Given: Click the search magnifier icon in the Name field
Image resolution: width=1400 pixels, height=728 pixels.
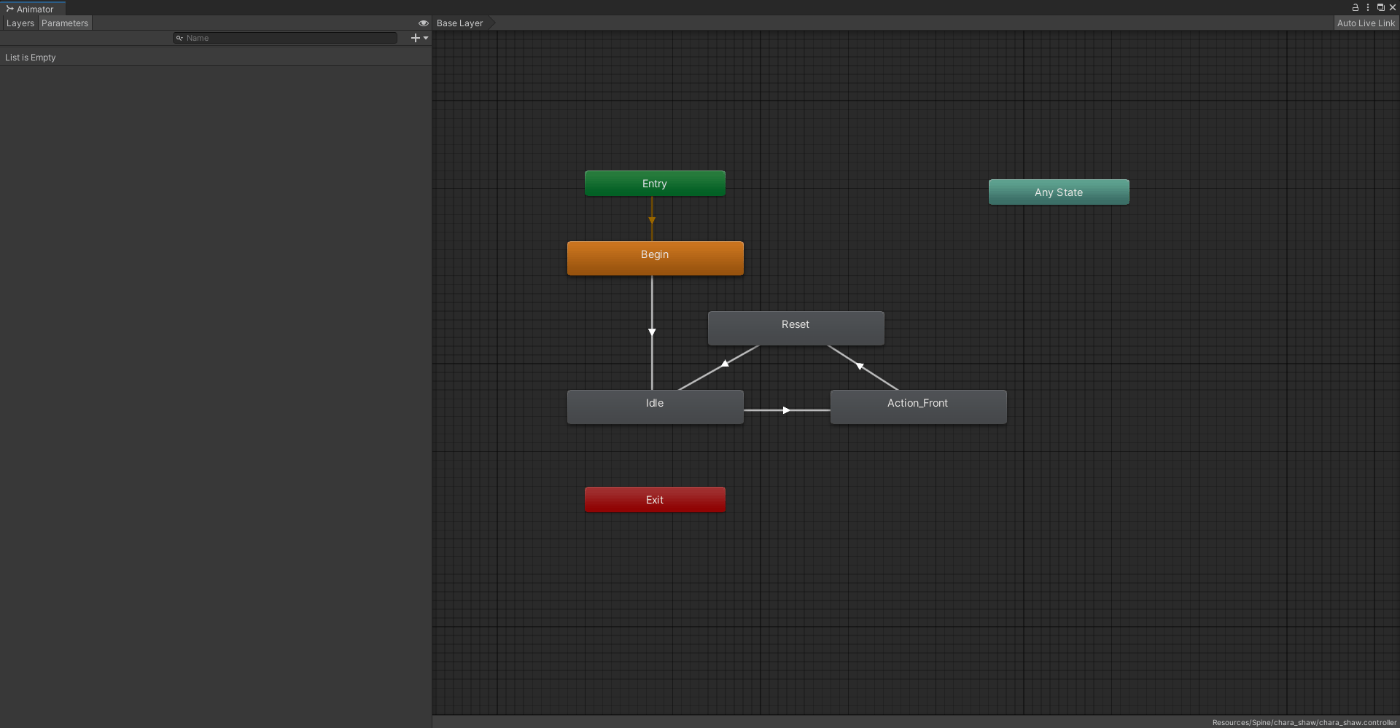Looking at the screenshot, I should [x=180, y=38].
